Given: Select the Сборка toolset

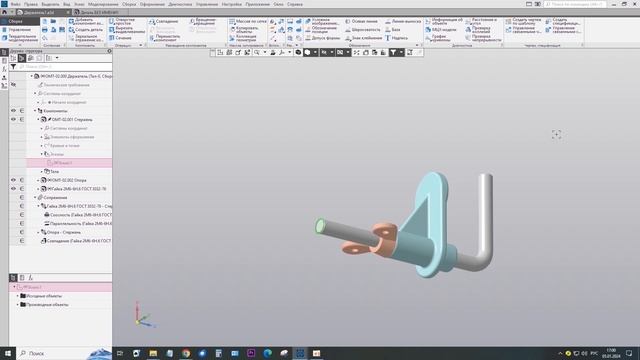Looking at the screenshot, I should [20, 21].
